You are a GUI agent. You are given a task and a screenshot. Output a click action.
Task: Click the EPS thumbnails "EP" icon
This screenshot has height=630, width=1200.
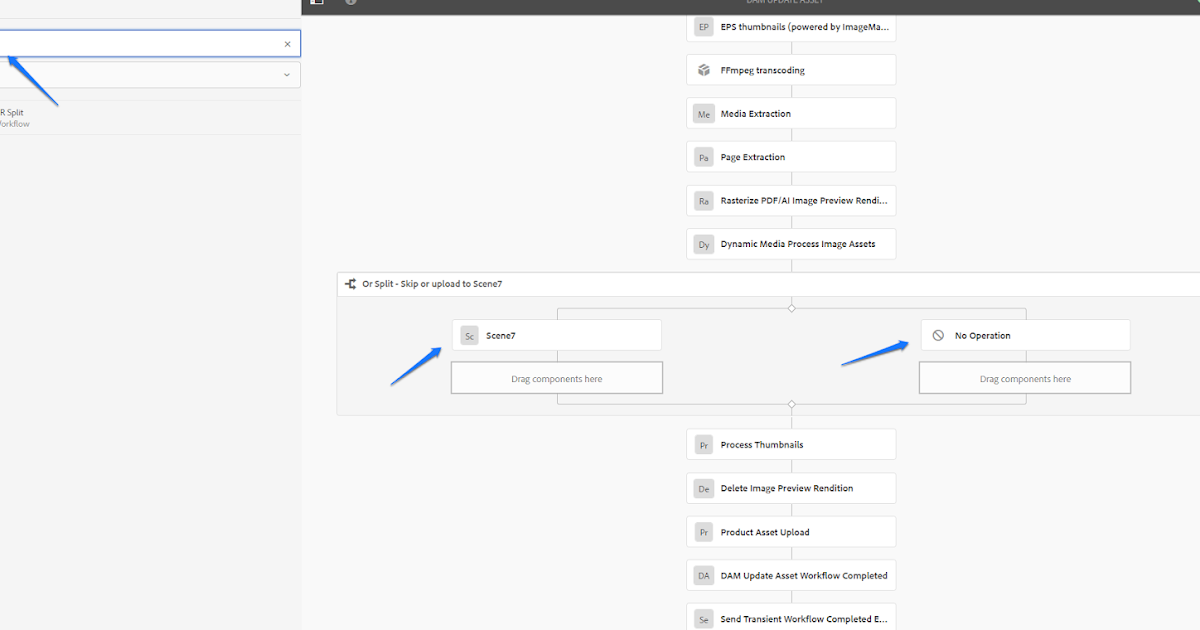(x=703, y=26)
